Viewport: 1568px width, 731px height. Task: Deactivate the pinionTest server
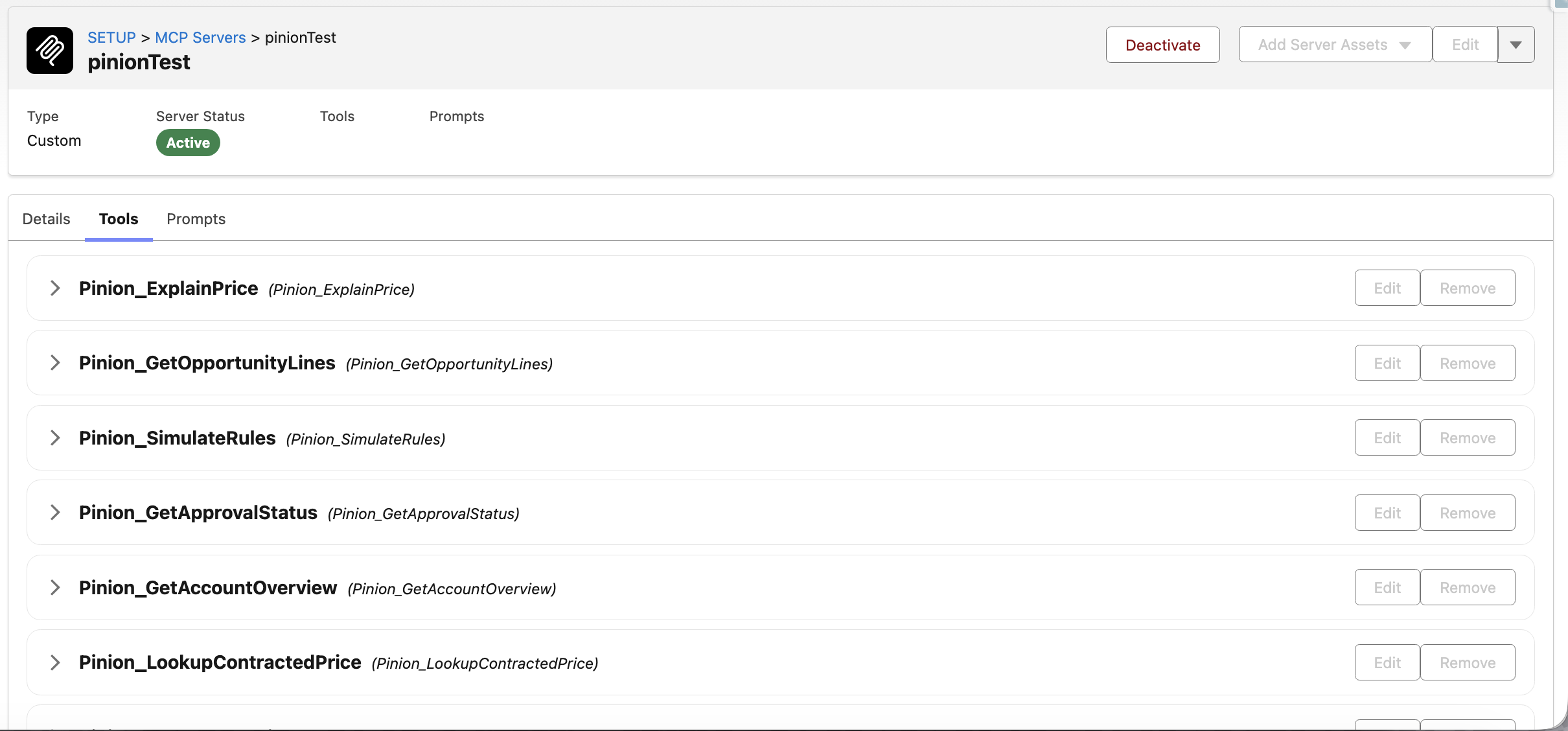[1162, 45]
